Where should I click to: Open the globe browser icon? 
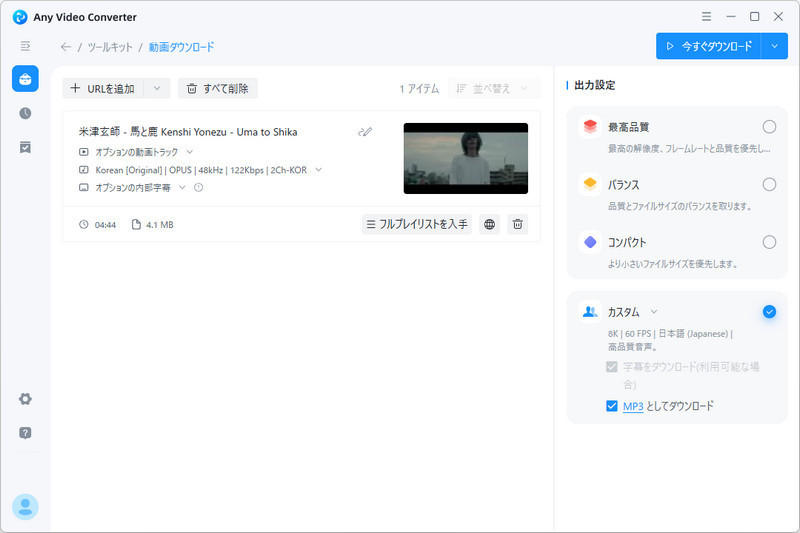pos(489,224)
